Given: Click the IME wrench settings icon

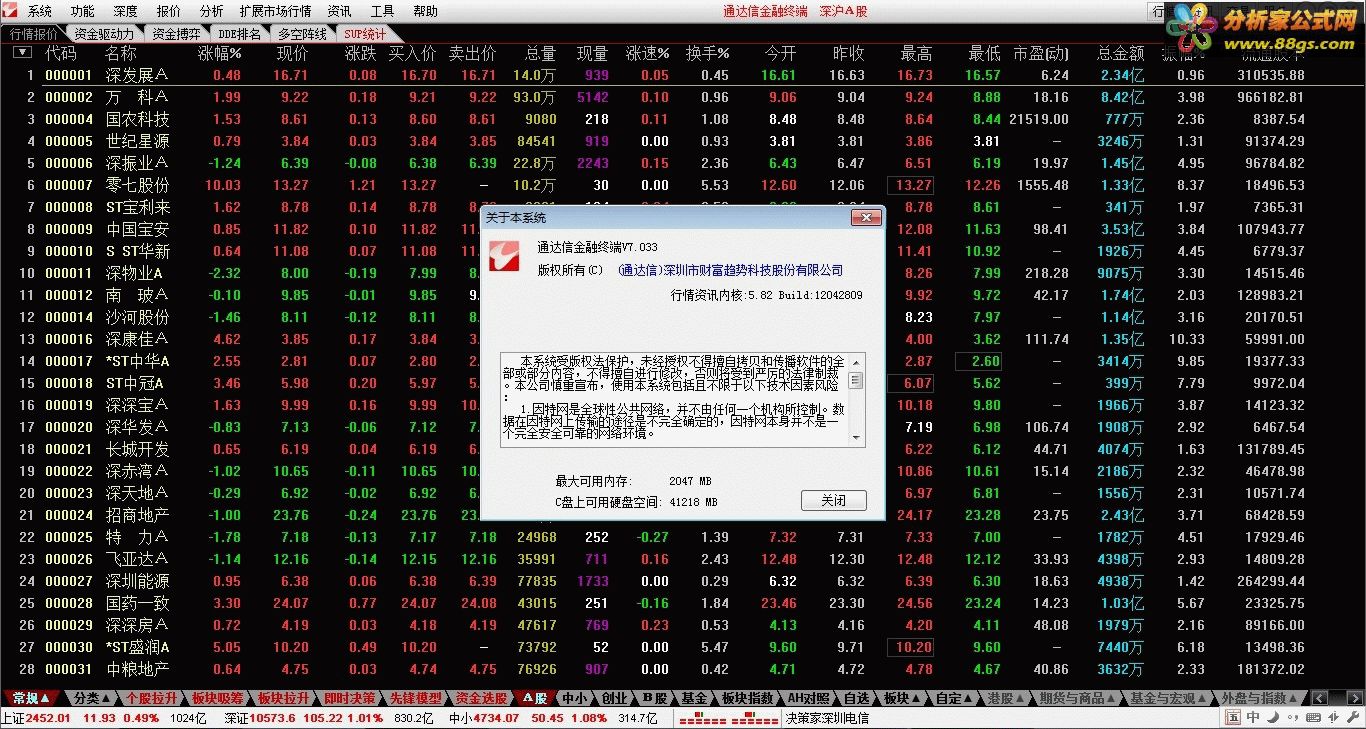Looking at the screenshot, I should coord(1352,717).
